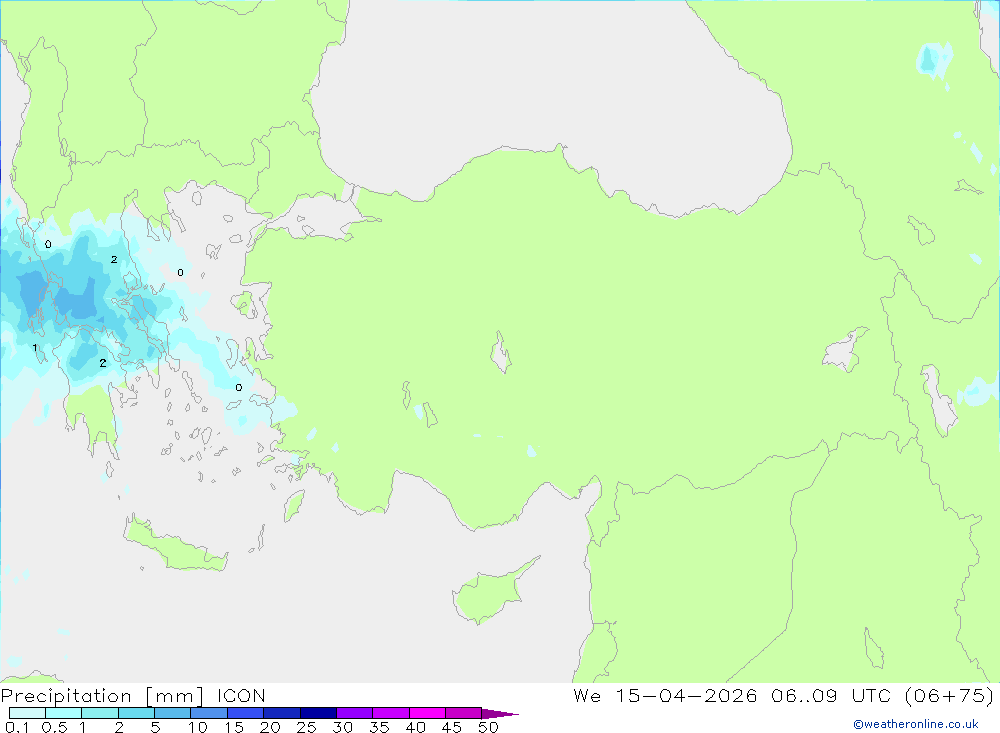Select the 5–10 mm blue legend swatch
This screenshot has width=1000, height=733.
coord(173,713)
